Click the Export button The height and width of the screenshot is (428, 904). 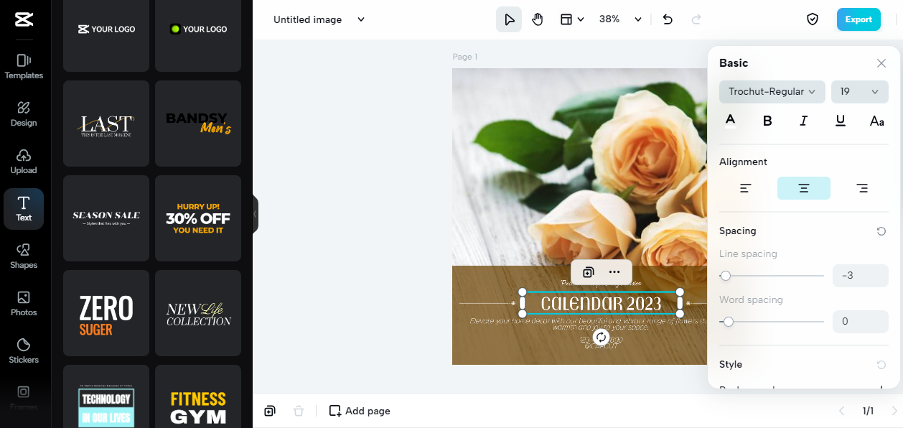858,19
